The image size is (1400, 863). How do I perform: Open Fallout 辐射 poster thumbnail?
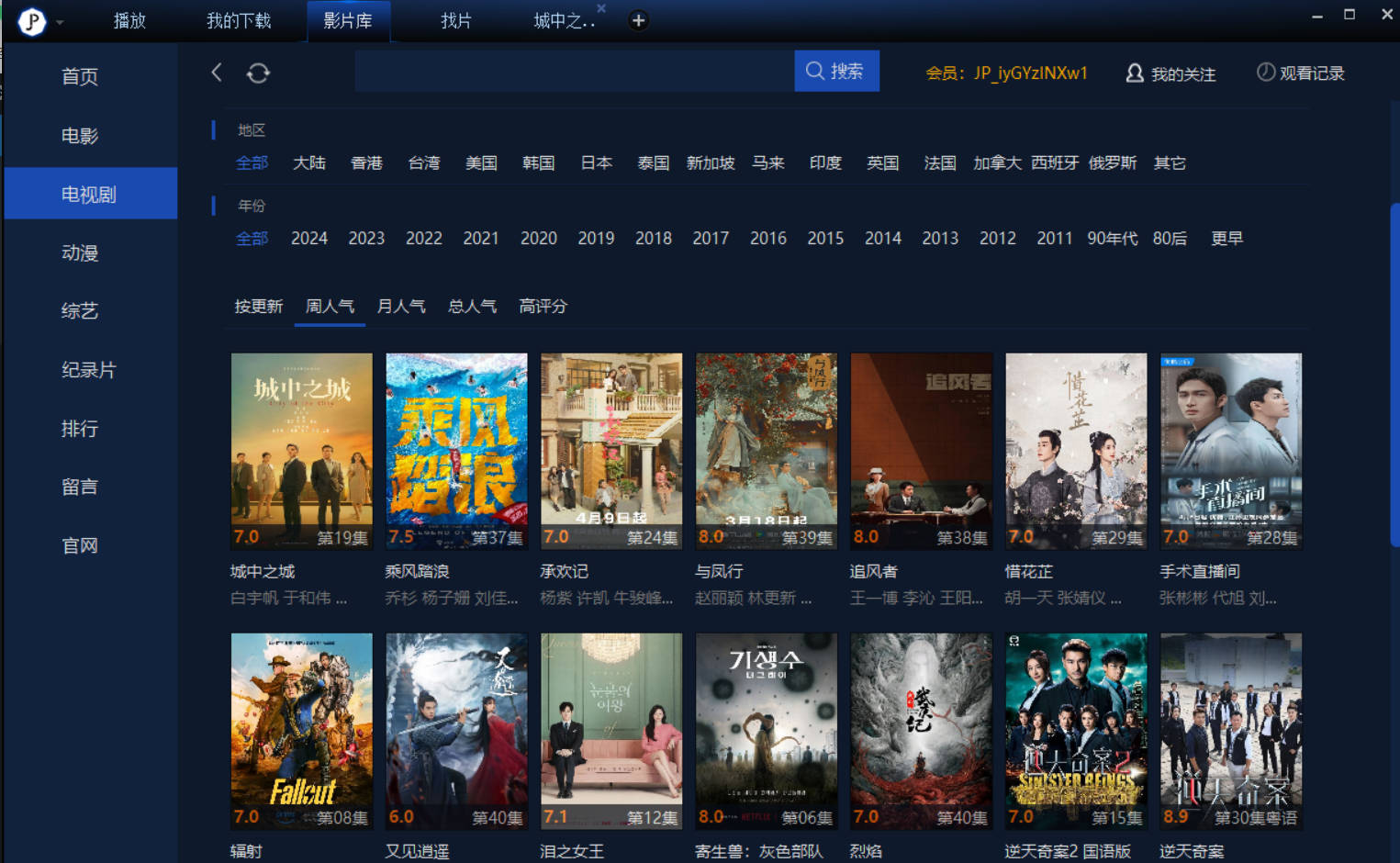[302, 731]
